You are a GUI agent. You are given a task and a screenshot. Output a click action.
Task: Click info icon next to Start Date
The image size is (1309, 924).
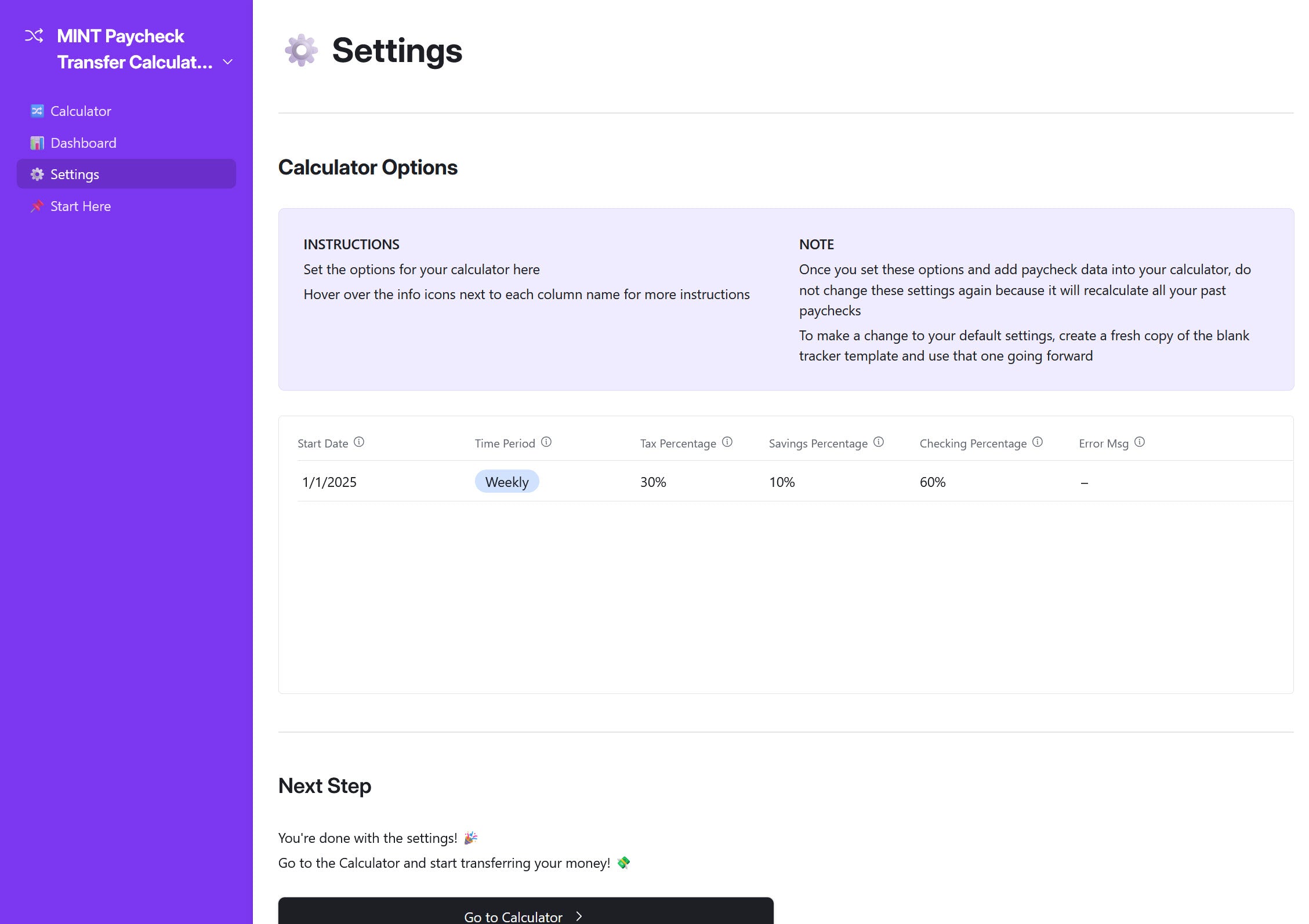pyautogui.click(x=359, y=442)
